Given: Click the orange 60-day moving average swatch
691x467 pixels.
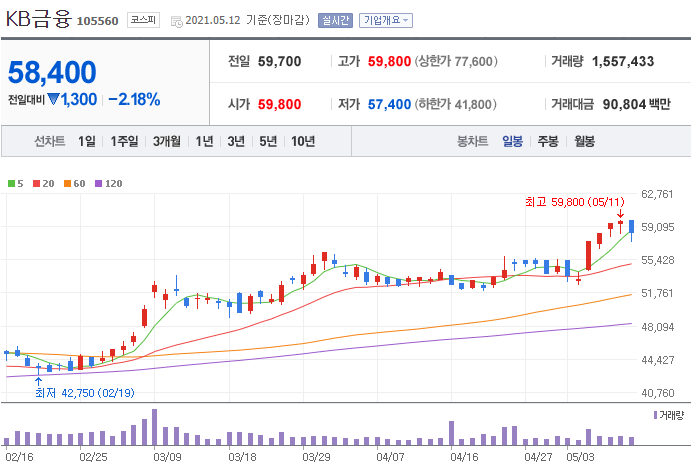Looking at the screenshot, I should click(x=67, y=184).
